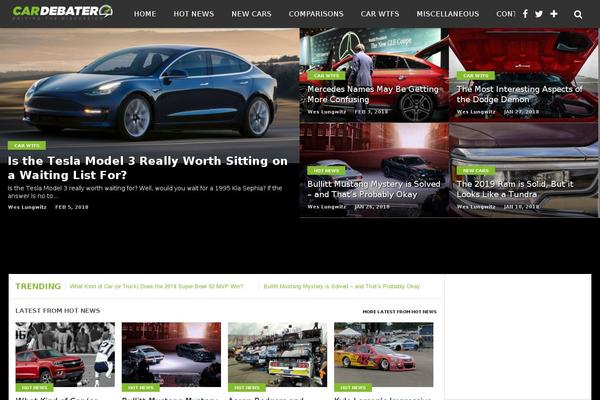The image size is (600, 400).
Task: Open the CAR WTFS menu
Action: click(x=380, y=14)
